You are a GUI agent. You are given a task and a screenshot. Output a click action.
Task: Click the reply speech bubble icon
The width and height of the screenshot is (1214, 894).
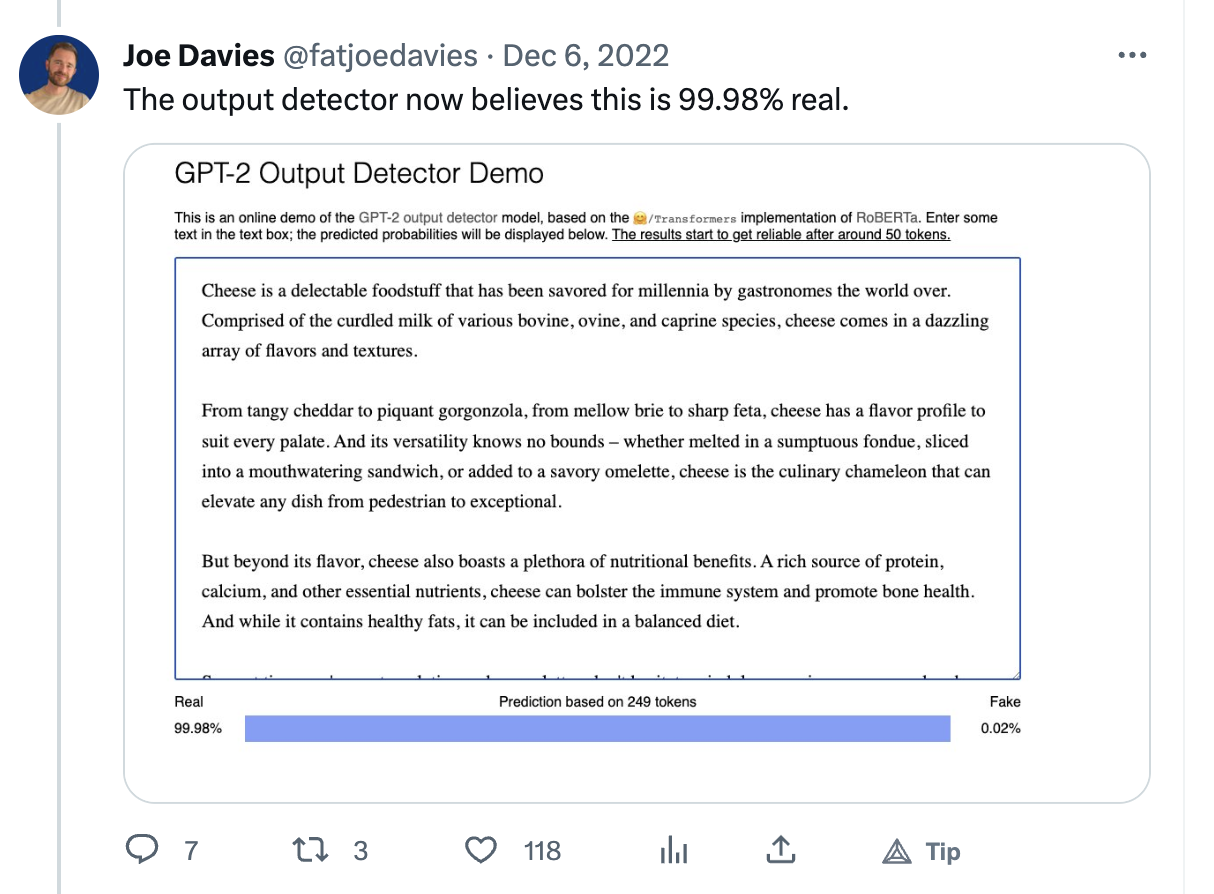coord(143,851)
